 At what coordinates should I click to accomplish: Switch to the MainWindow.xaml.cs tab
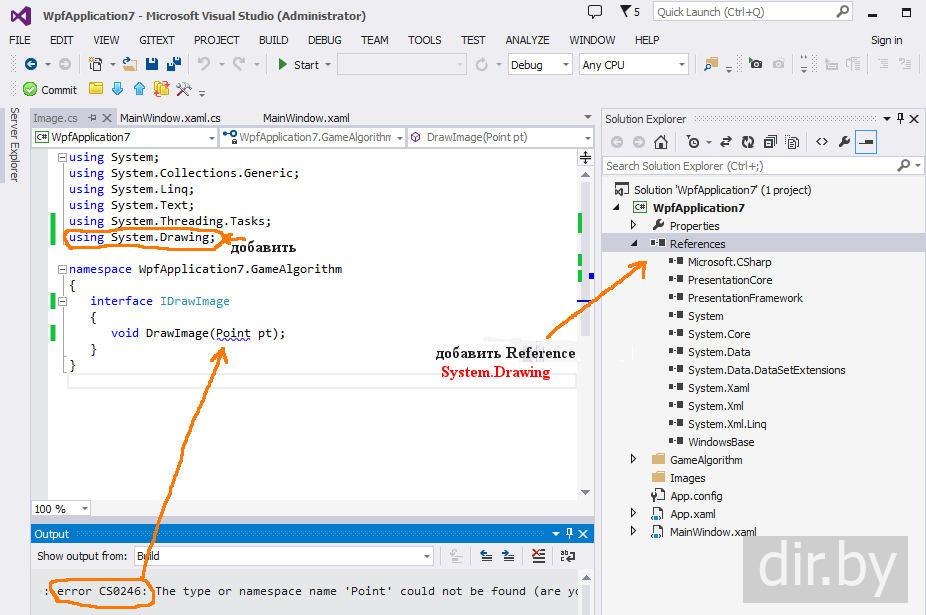[x=170, y=118]
